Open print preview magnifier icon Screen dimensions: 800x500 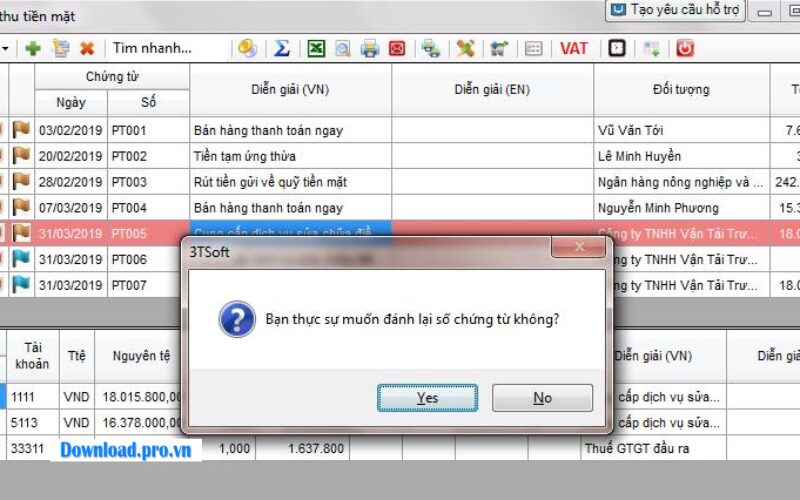(343, 48)
